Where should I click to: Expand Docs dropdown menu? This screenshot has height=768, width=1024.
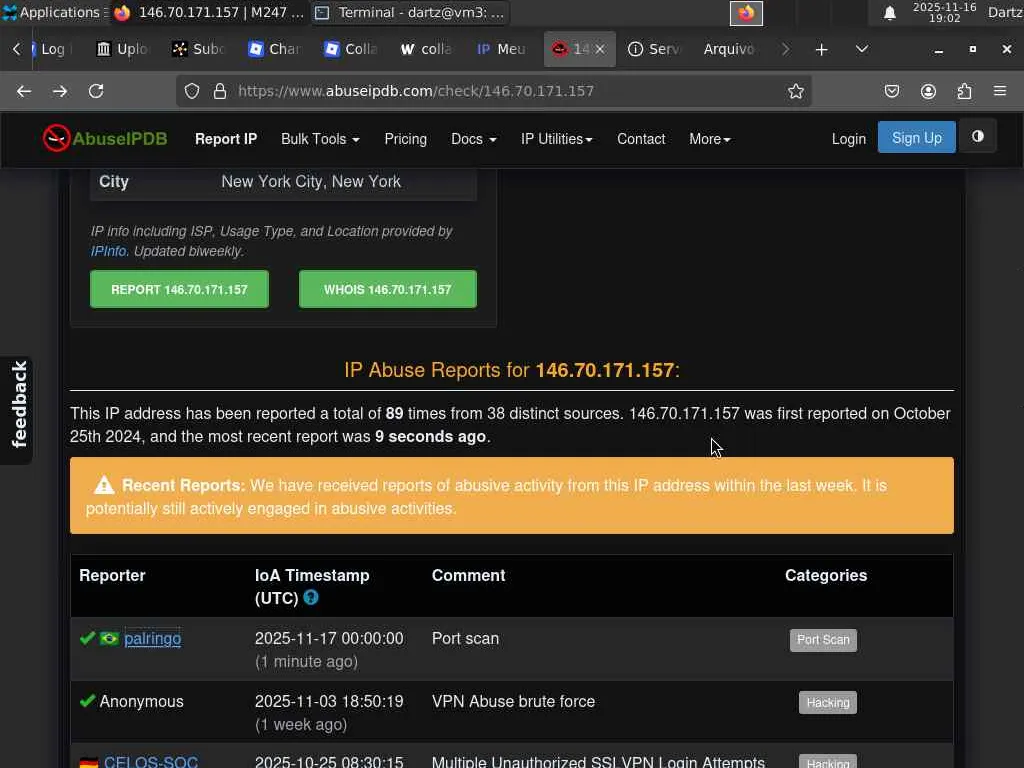tap(473, 139)
